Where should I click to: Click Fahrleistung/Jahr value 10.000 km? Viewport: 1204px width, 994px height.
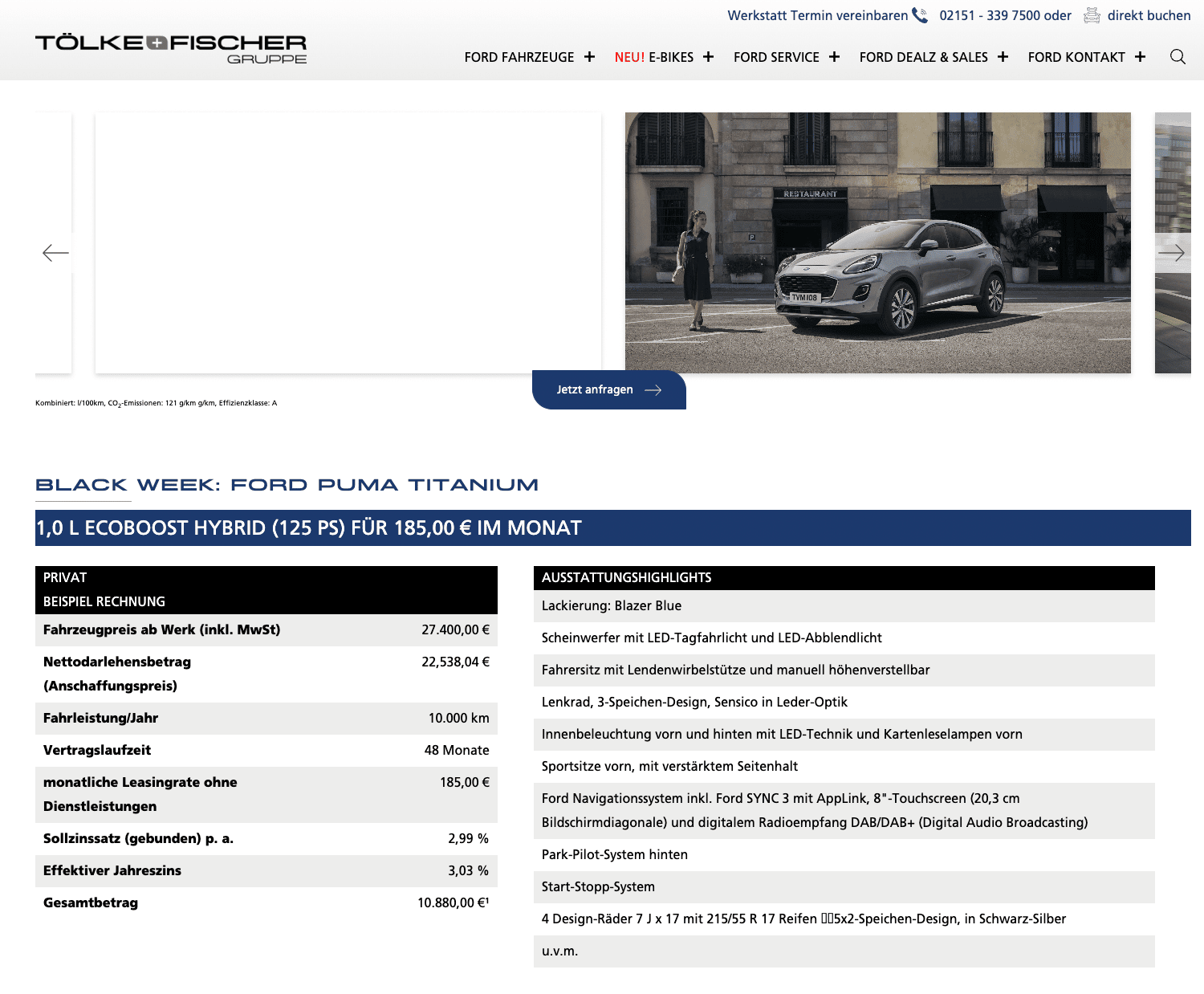[x=458, y=718]
